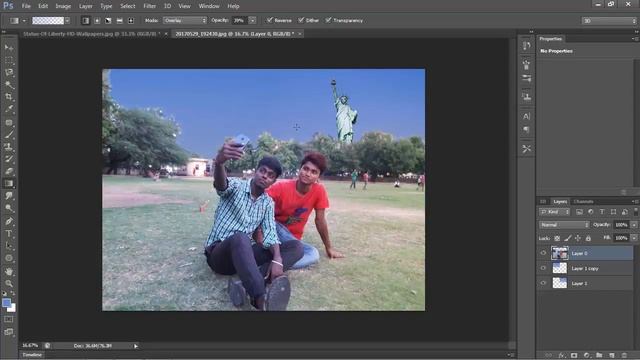This screenshot has width=640, height=360.
Task: Toggle the Transparency checkbox
Action: click(x=329, y=20)
